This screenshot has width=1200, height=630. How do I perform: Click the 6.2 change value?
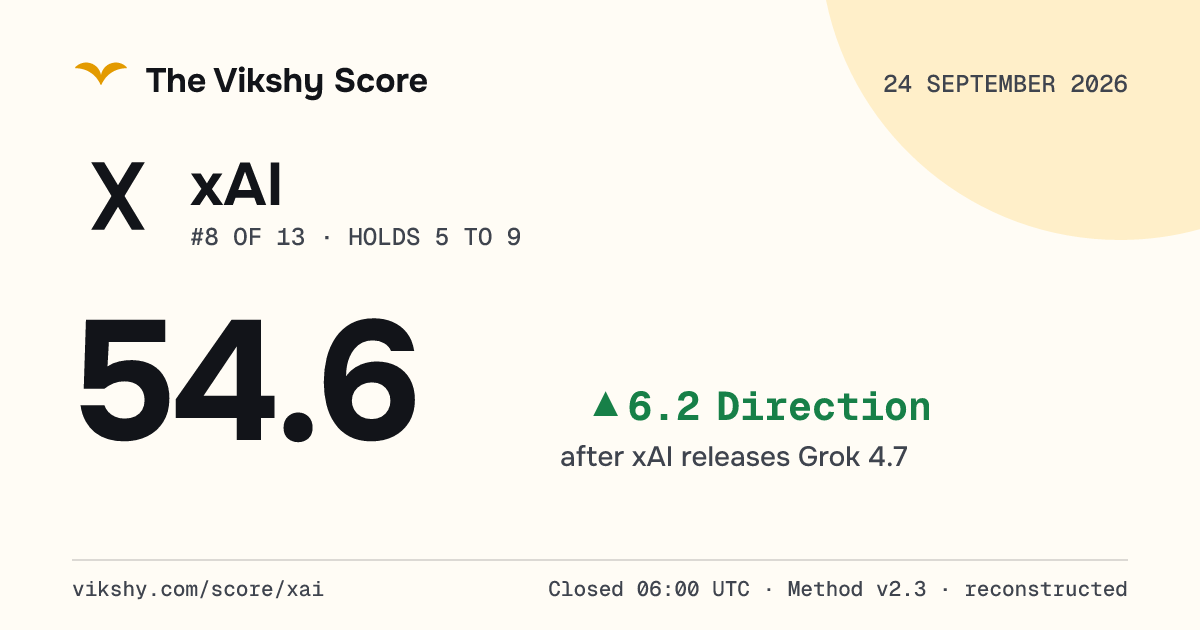[663, 407]
